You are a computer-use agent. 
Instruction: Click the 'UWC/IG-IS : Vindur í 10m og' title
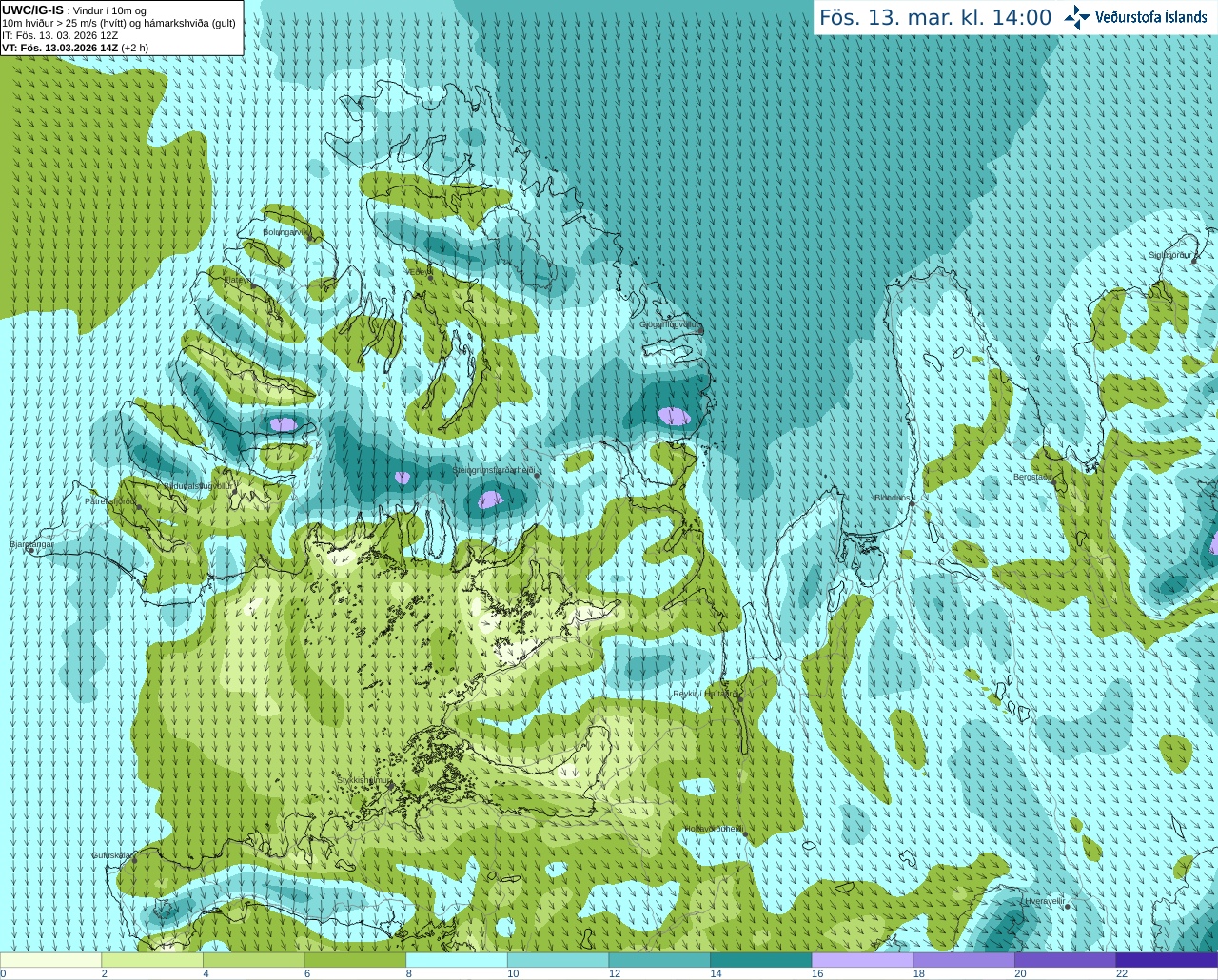point(74,10)
